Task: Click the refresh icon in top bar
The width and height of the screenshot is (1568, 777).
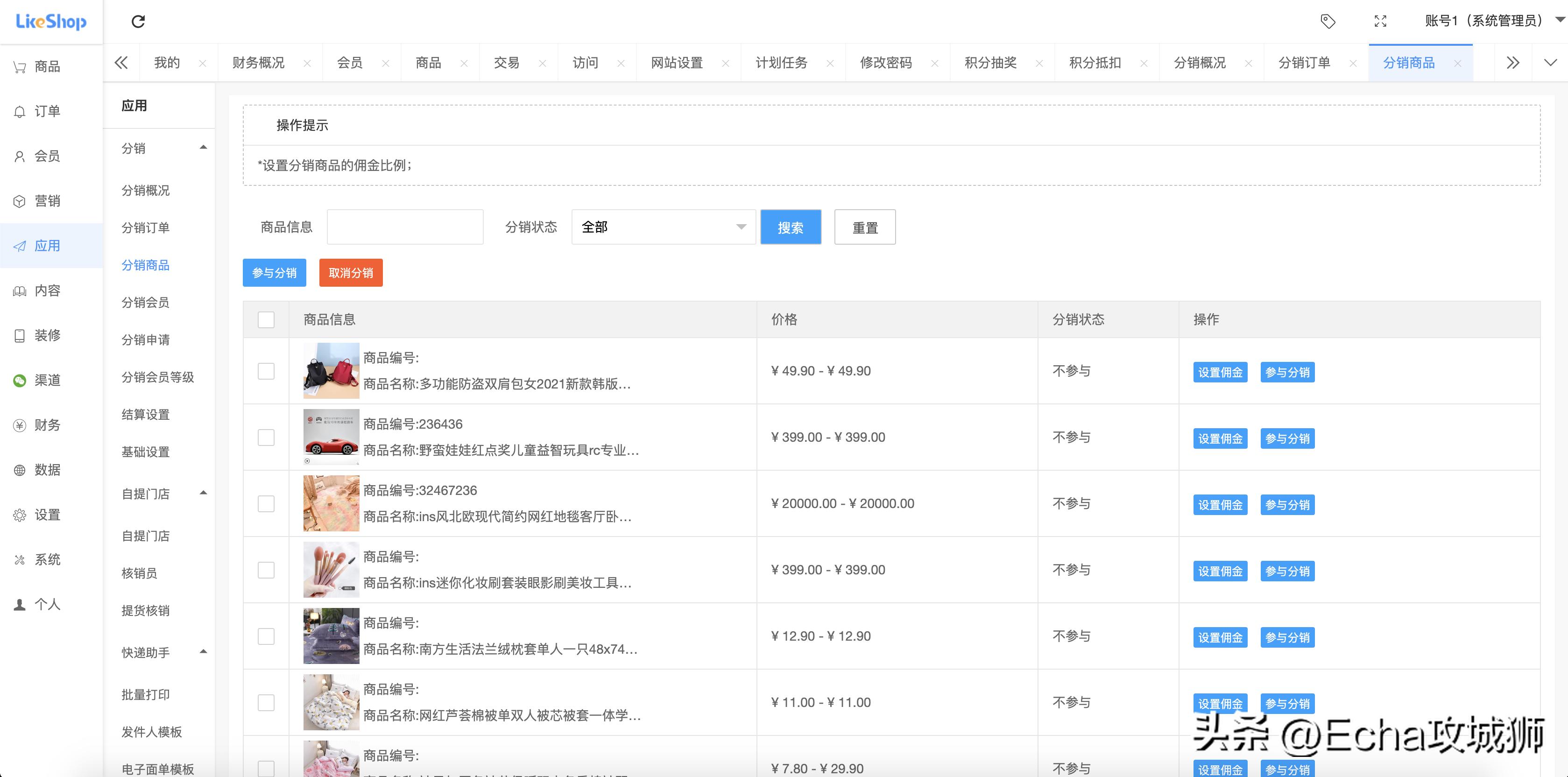Action: tap(138, 21)
